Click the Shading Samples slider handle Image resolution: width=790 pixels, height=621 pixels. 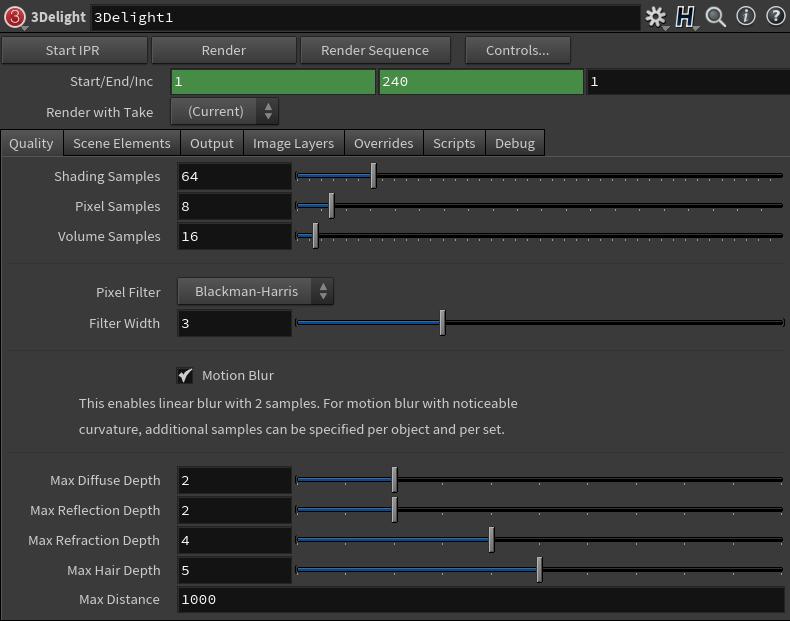(373, 176)
